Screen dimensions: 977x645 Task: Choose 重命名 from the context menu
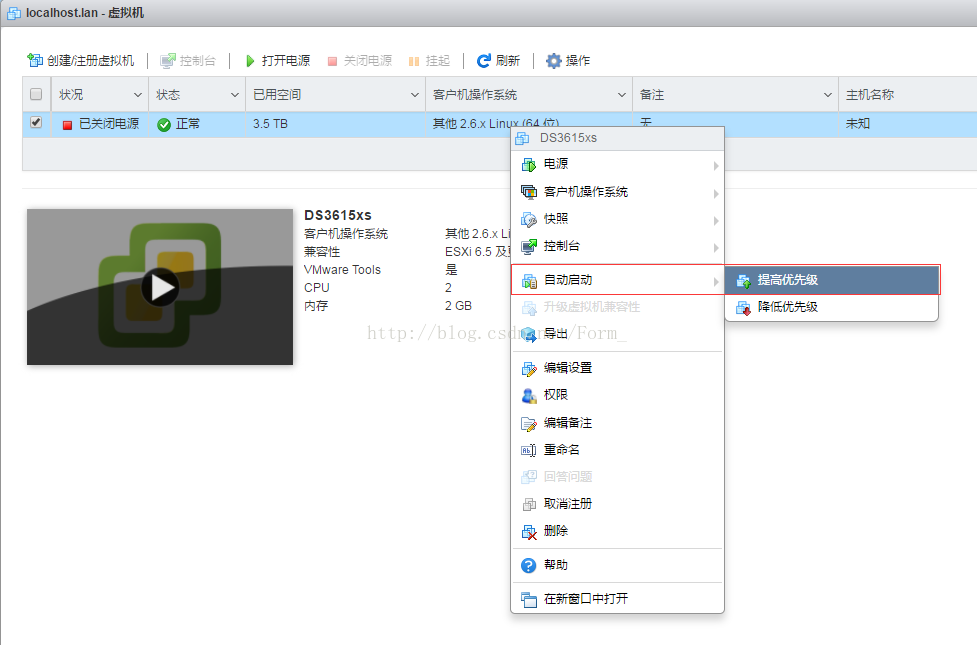(x=562, y=450)
